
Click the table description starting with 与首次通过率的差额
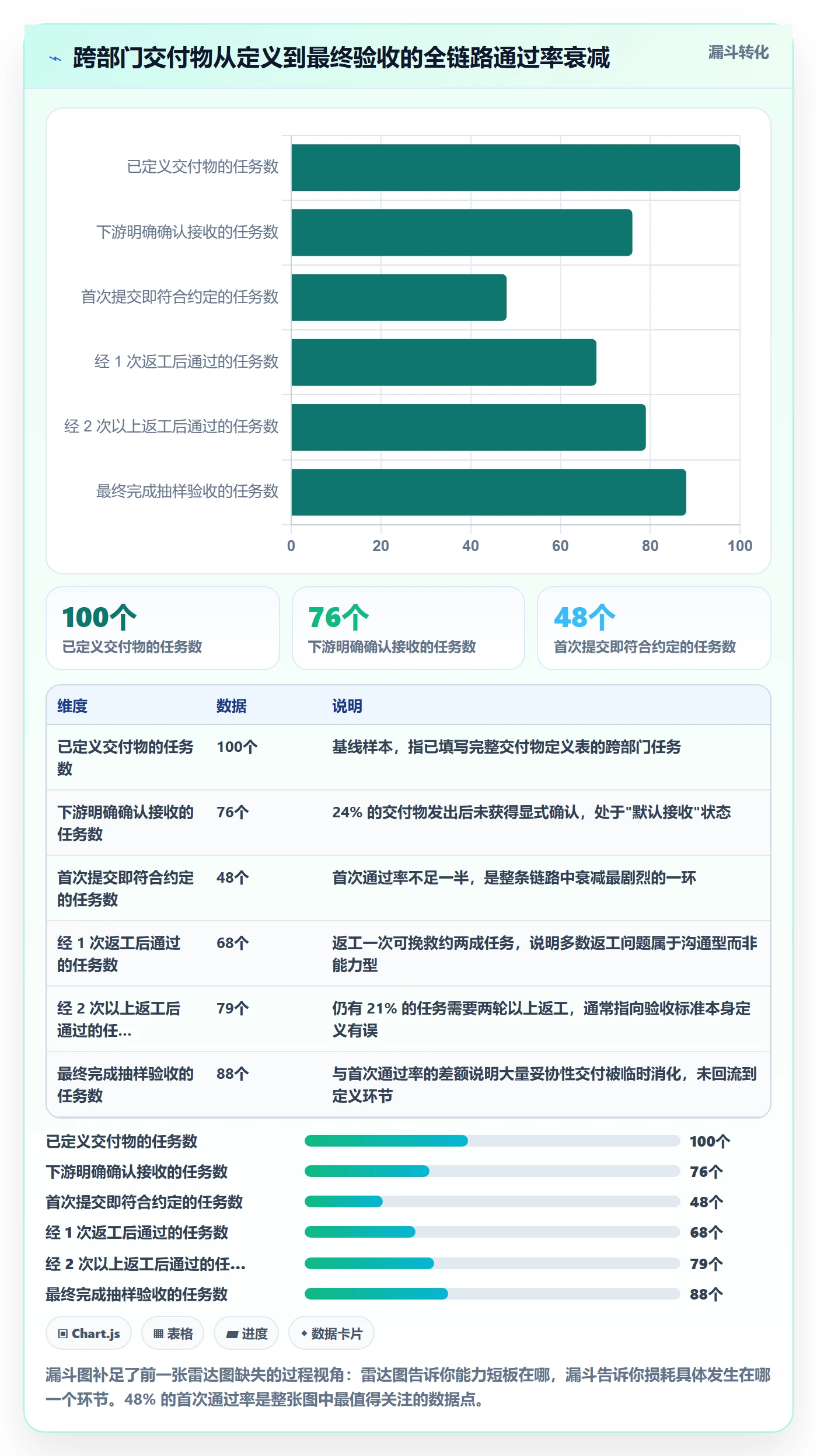[544, 1085]
